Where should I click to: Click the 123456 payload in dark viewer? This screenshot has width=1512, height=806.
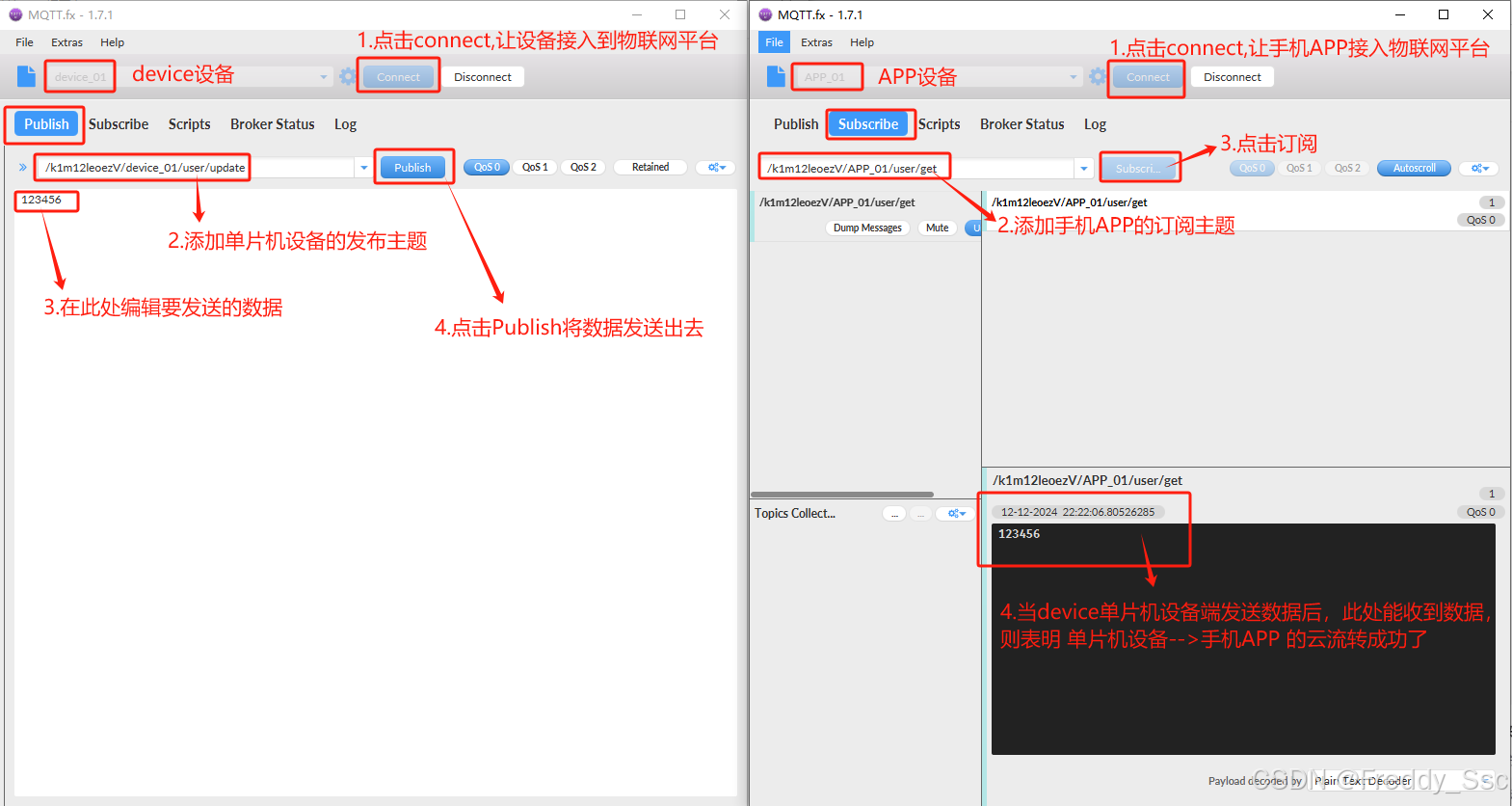click(x=1019, y=533)
